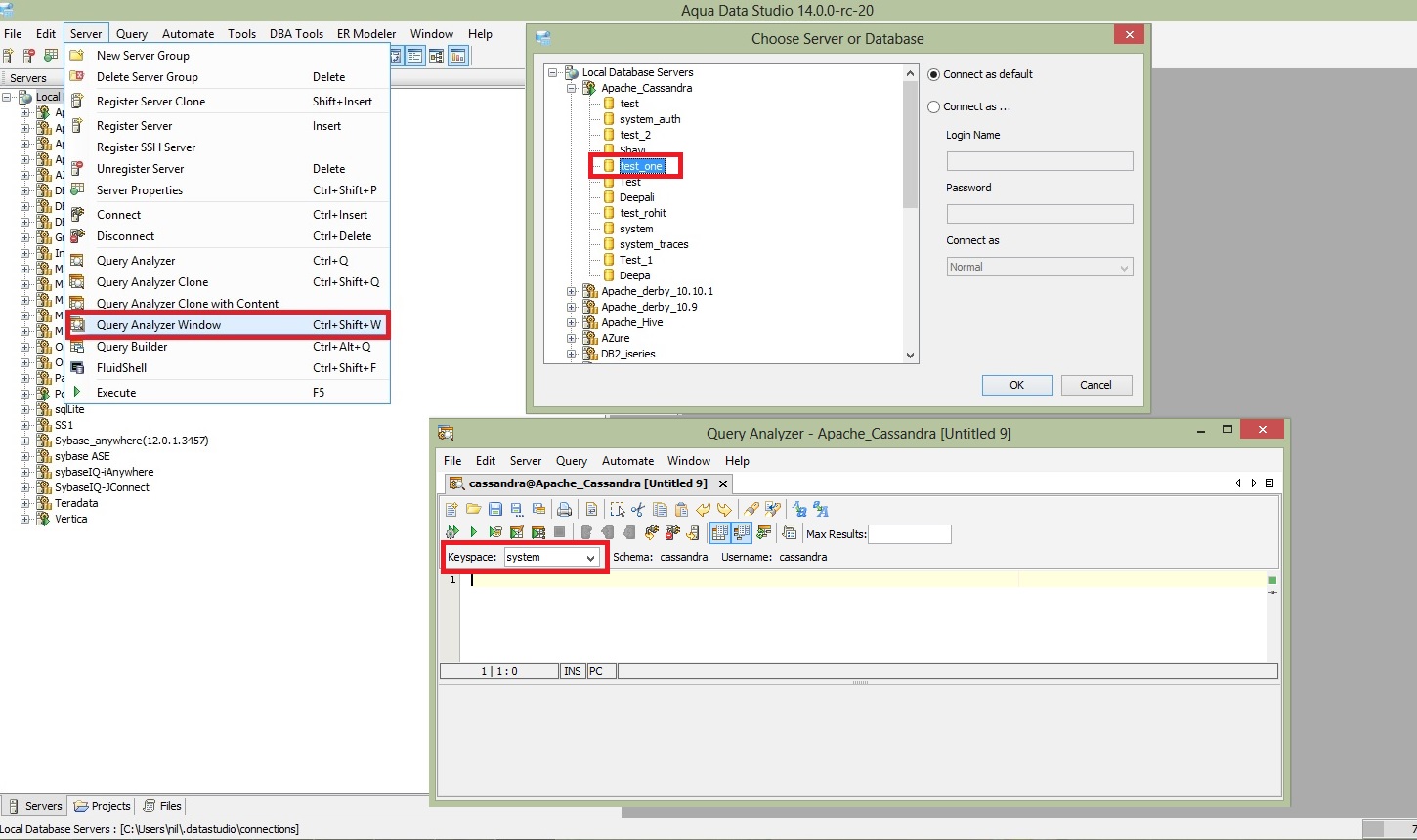Click the open folder icon in Query Analyzer
Screen dimensions: 1417x840
pos(473,509)
